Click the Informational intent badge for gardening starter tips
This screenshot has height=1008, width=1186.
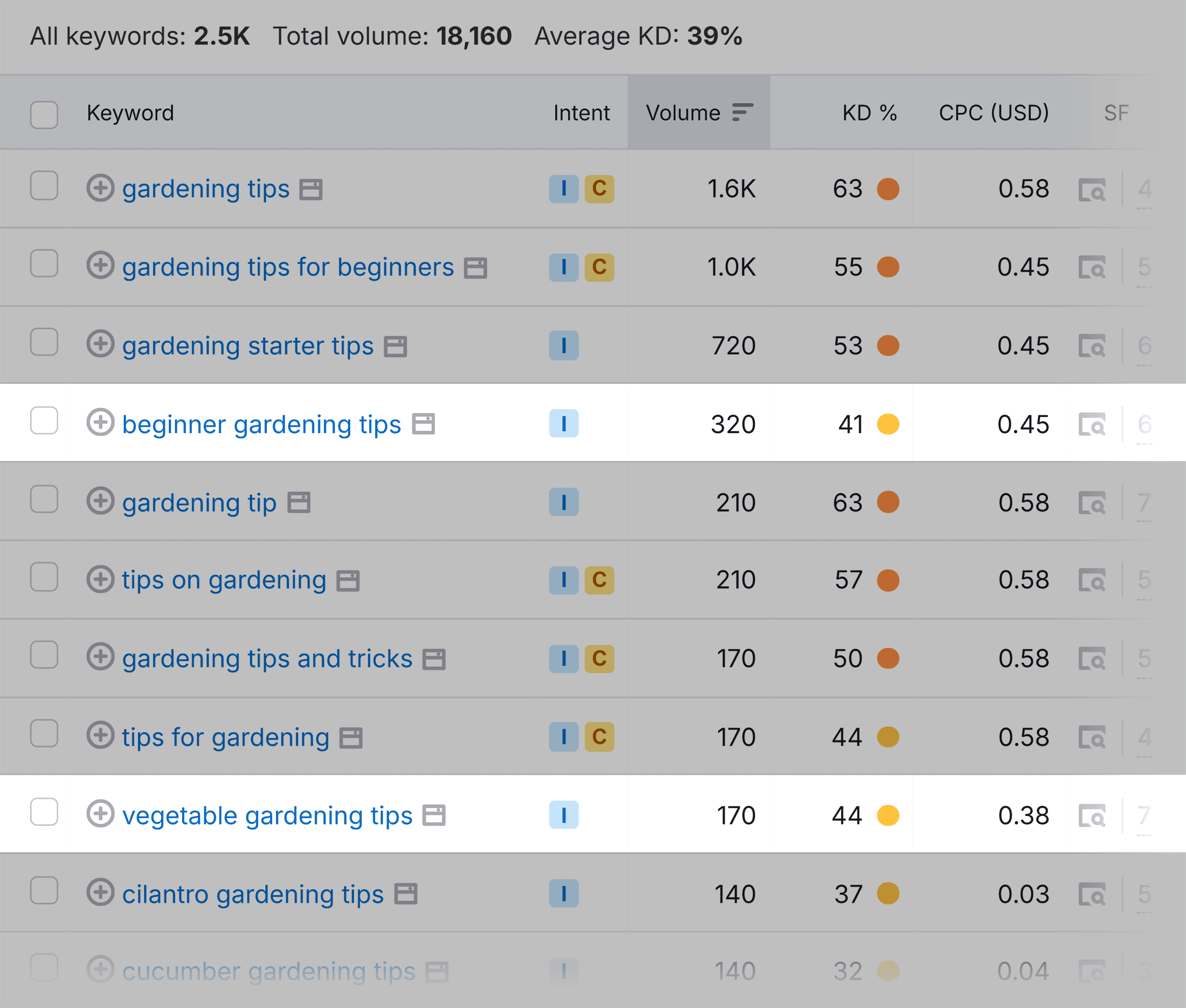tap(564, 345)
